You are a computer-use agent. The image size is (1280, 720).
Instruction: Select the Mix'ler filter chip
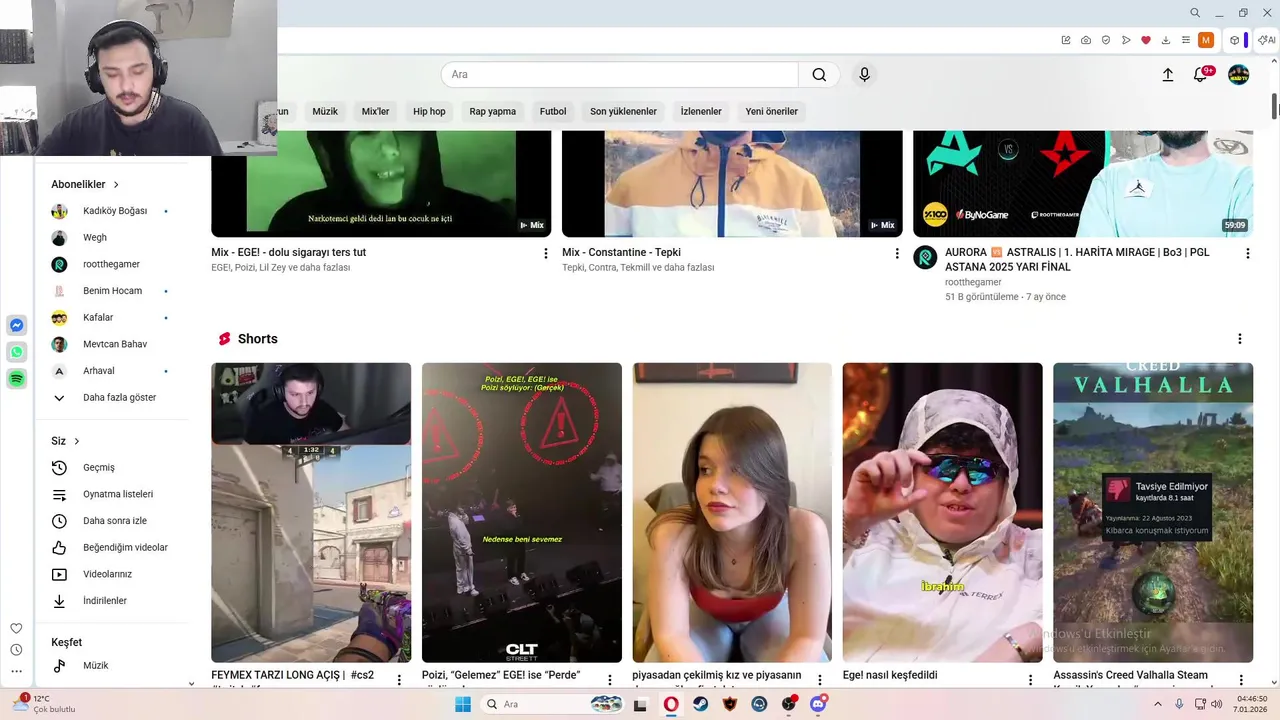point(375,111)
